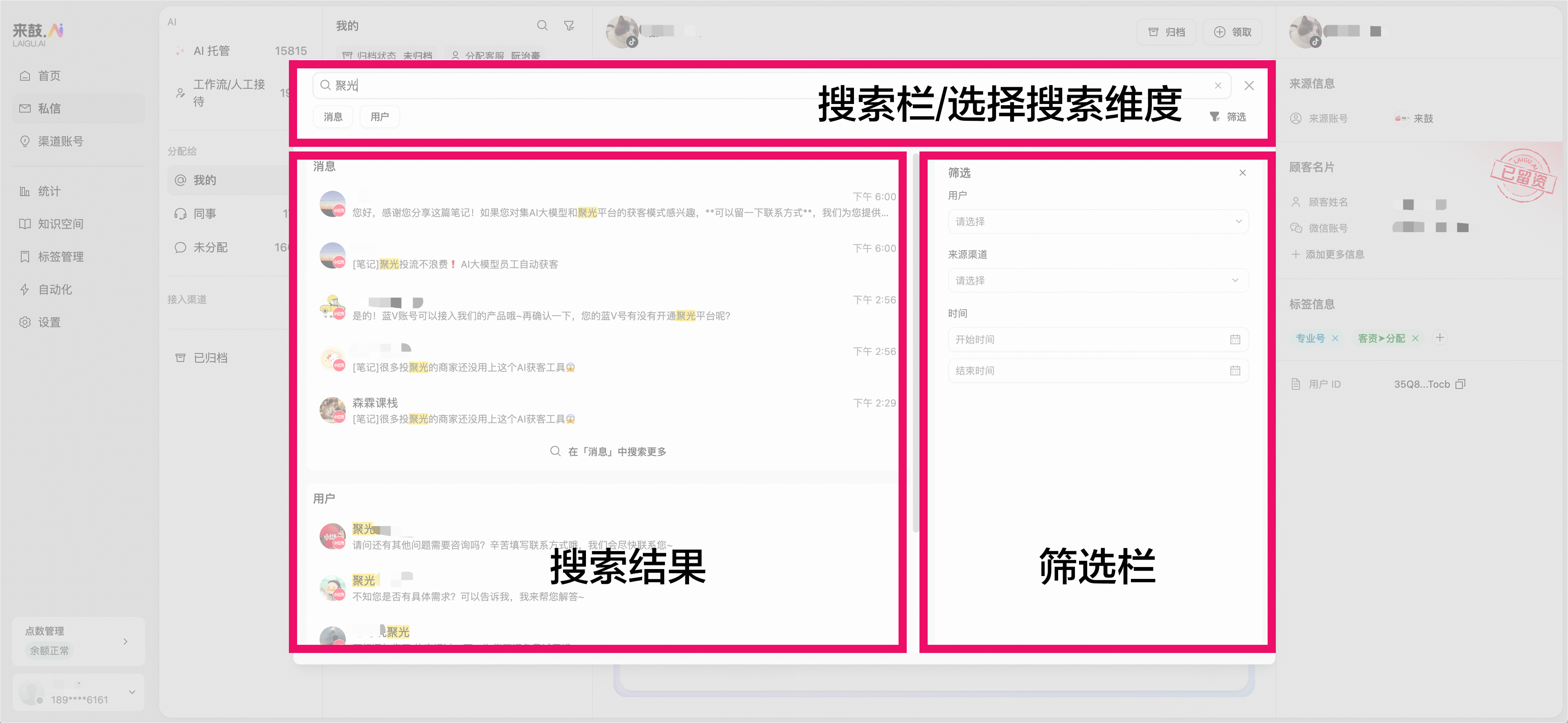The width and height of the screenshot is (1568, 723).
Task: Click the 领取 claim button
Action: click(1232, 32)
